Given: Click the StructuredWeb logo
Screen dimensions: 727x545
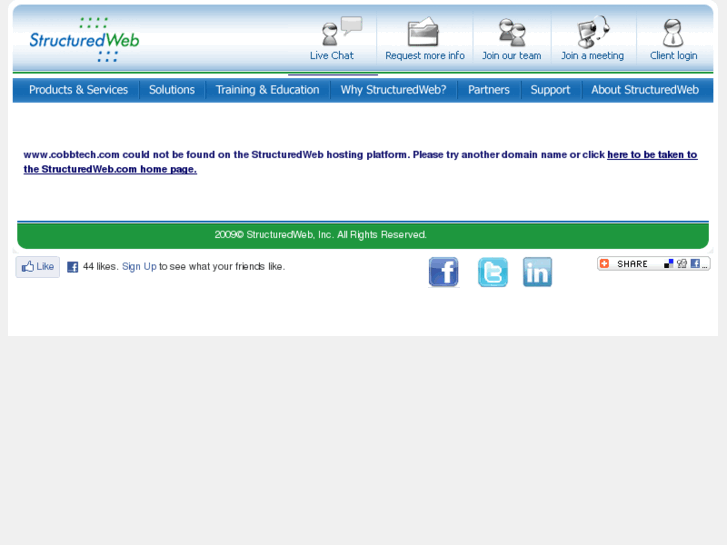Looking at the screenshot, I should pos(84,40).
